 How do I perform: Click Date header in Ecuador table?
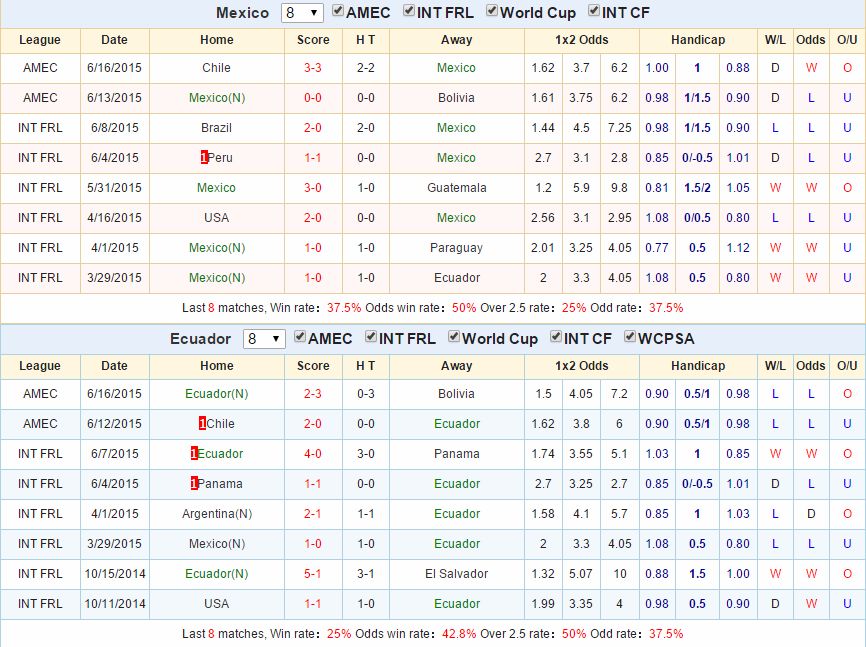click(114, 366)
